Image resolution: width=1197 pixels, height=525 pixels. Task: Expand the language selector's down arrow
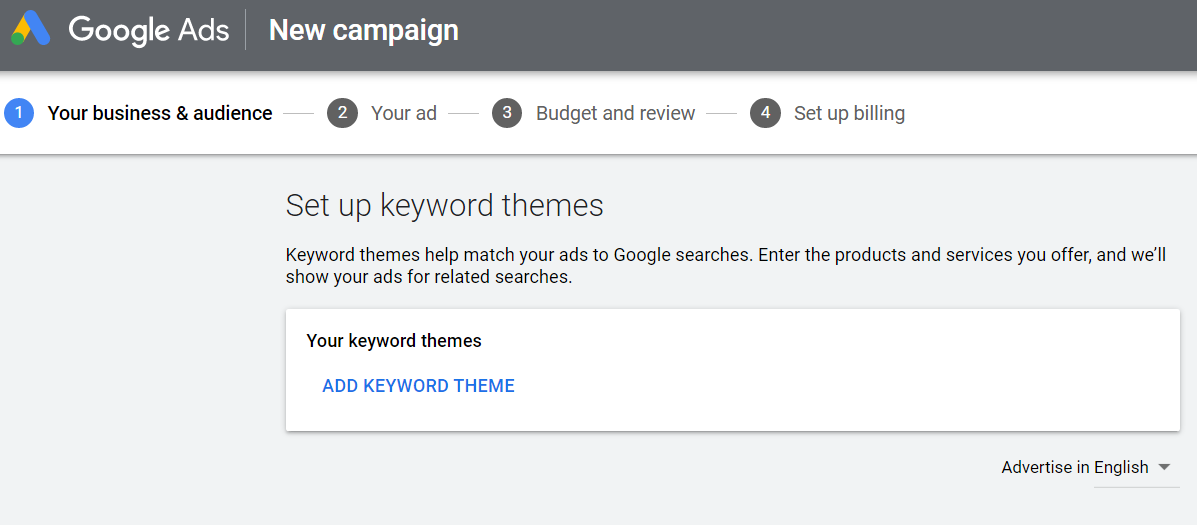click(1163, 467)
